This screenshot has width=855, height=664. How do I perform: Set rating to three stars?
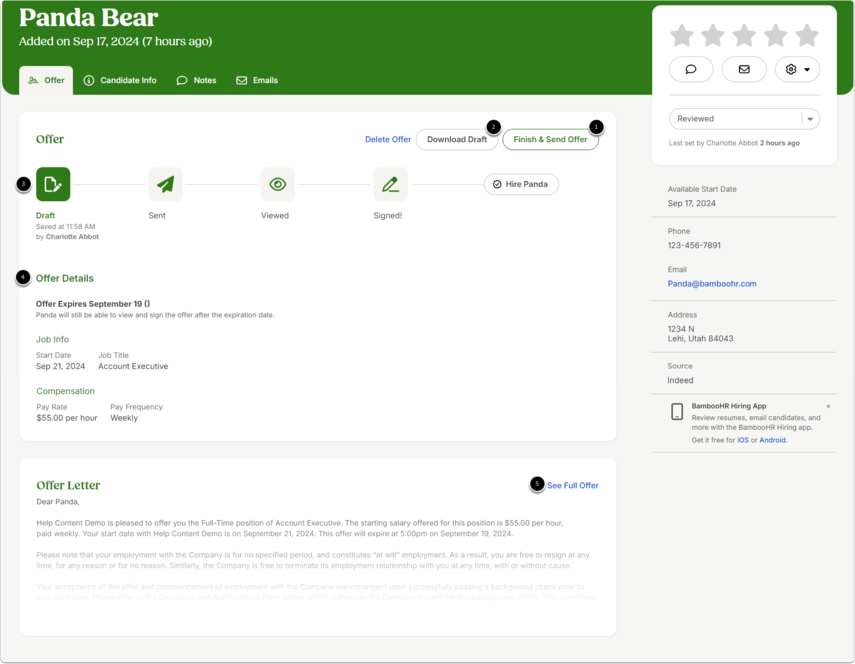pyautogui.click(x=744, y=36)
